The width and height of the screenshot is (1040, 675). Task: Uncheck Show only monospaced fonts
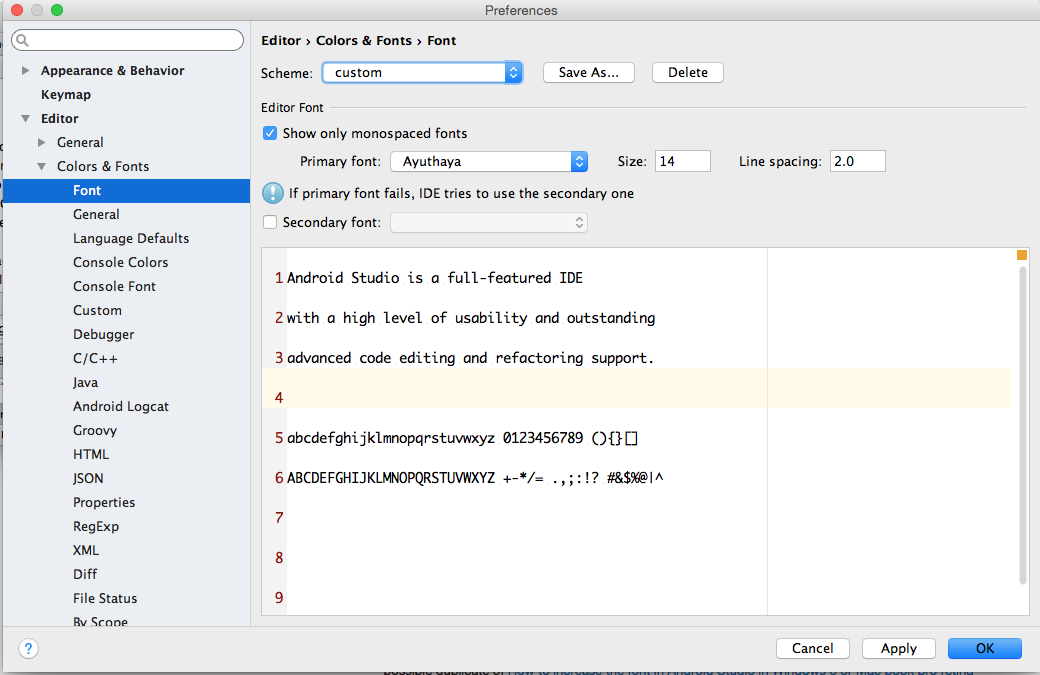[270, 133]
